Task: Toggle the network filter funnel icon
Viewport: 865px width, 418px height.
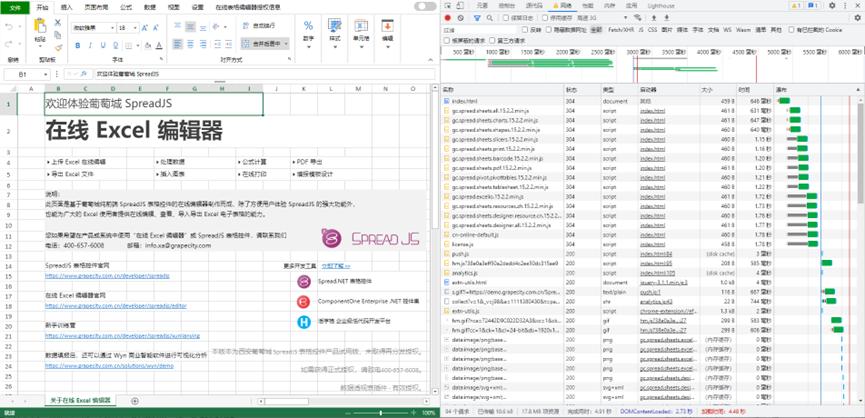Action: (x=477, y=18)
